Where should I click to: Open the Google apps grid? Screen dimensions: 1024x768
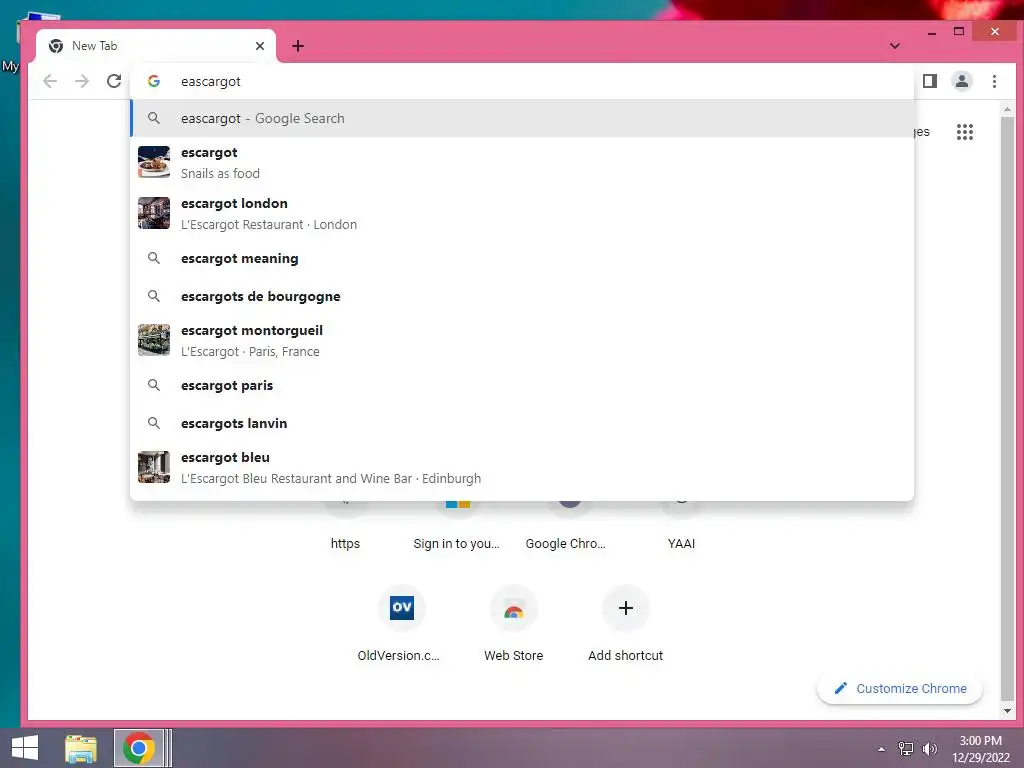[965, 132]
